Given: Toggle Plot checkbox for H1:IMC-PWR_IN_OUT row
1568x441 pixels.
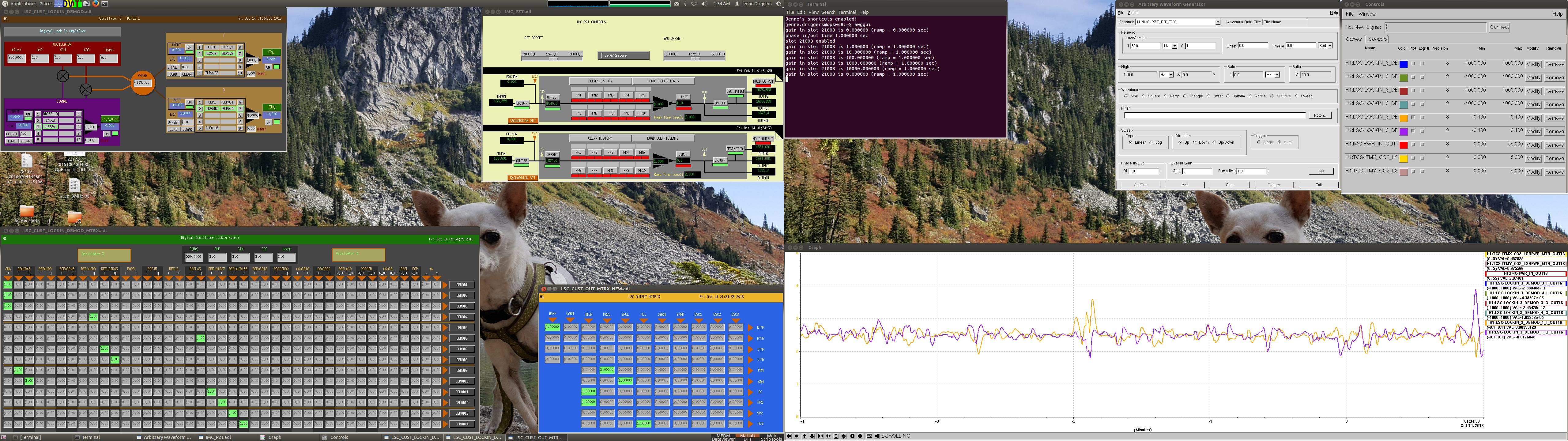Looking at the screenshot, I should pyautogui.click(x=1413, y=144).
